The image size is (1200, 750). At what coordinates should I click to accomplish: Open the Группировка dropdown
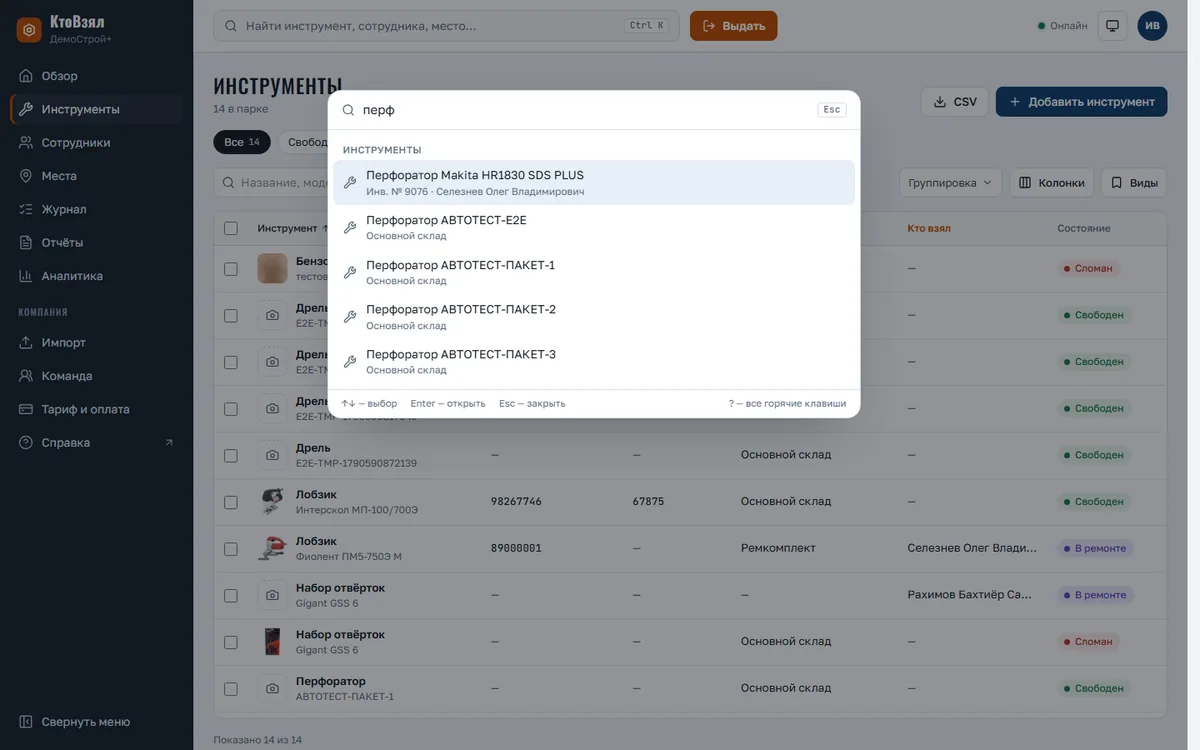coord(950,183)
